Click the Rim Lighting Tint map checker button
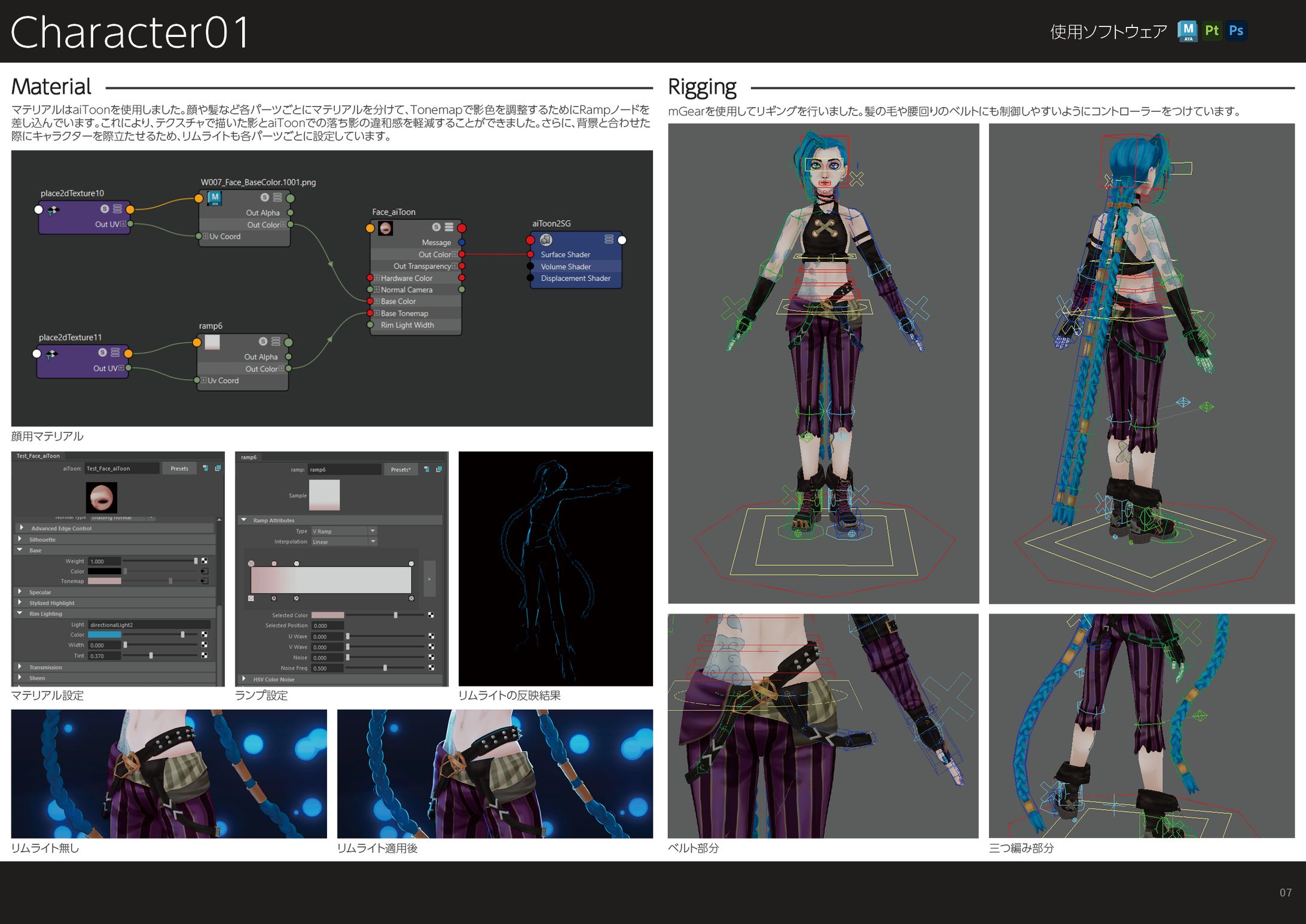 [205, 656]
